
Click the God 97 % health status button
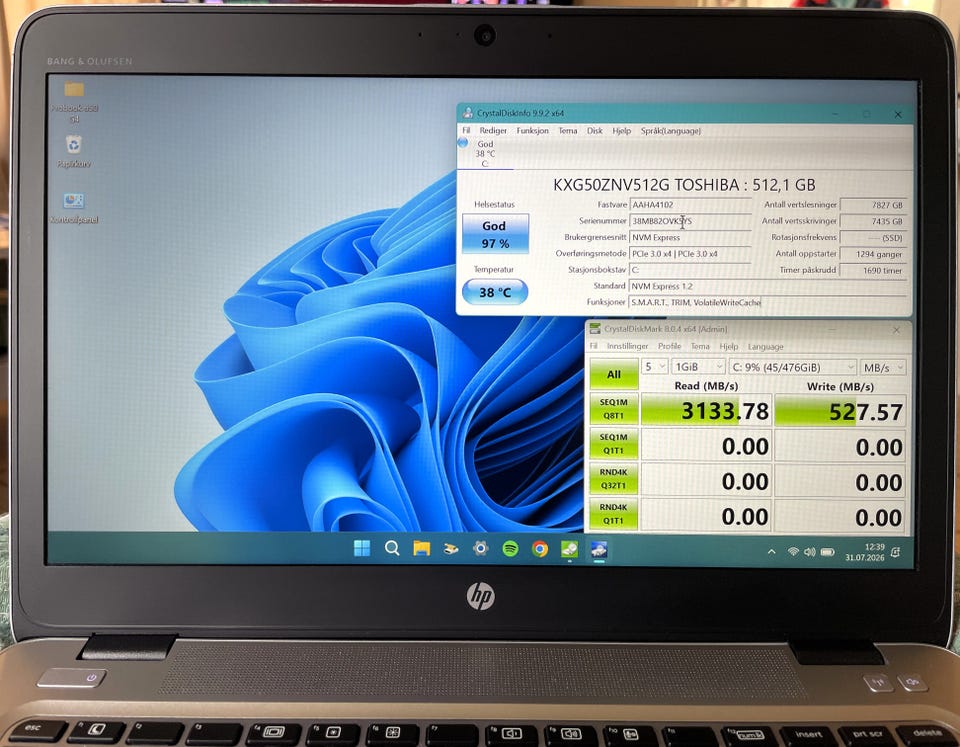coord(495,234)
